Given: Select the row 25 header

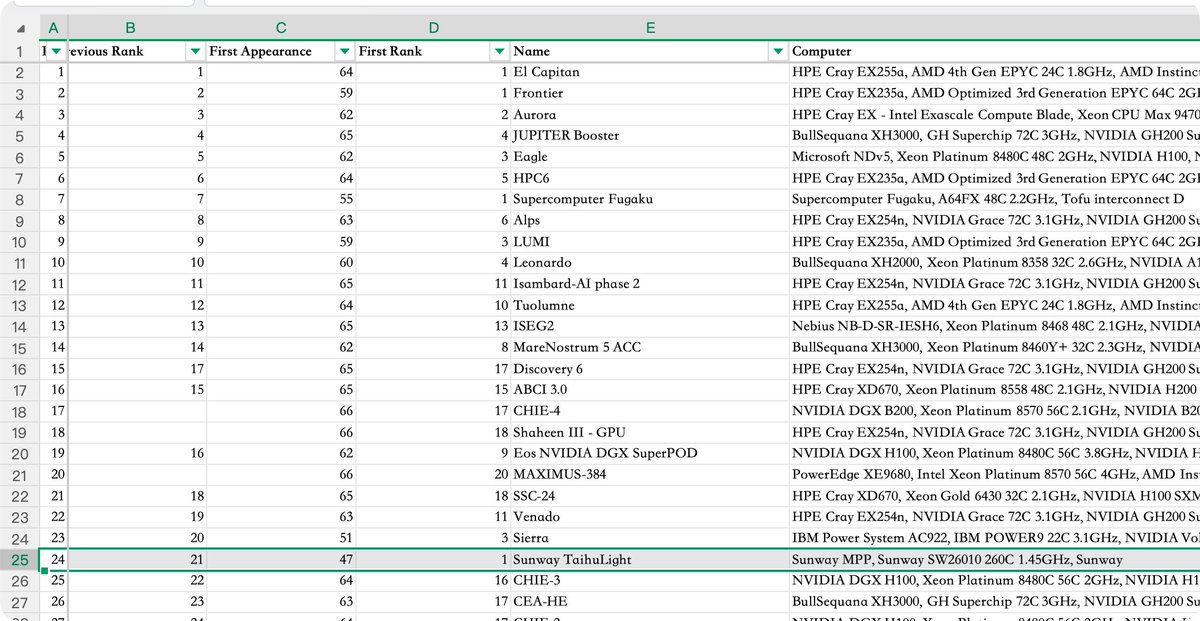Looking at the screenshot, I should pos(20,560).
